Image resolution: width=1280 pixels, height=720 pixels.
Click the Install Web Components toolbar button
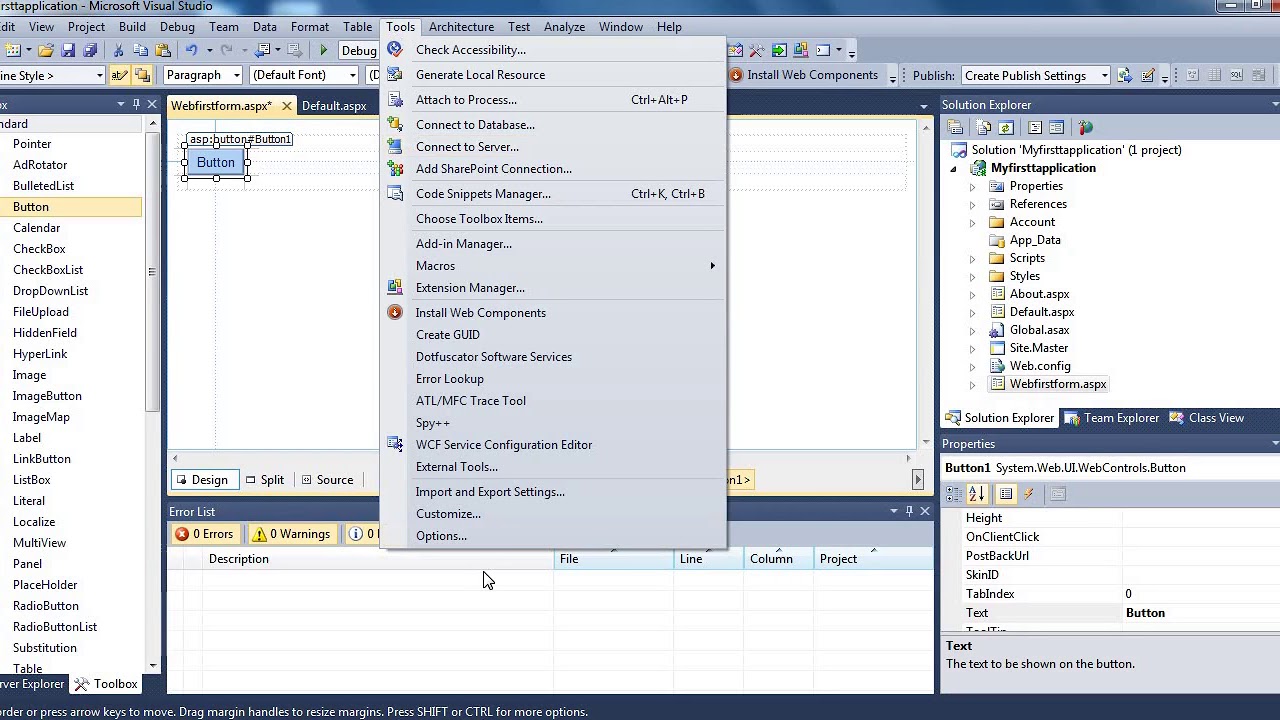pos(804,75)
